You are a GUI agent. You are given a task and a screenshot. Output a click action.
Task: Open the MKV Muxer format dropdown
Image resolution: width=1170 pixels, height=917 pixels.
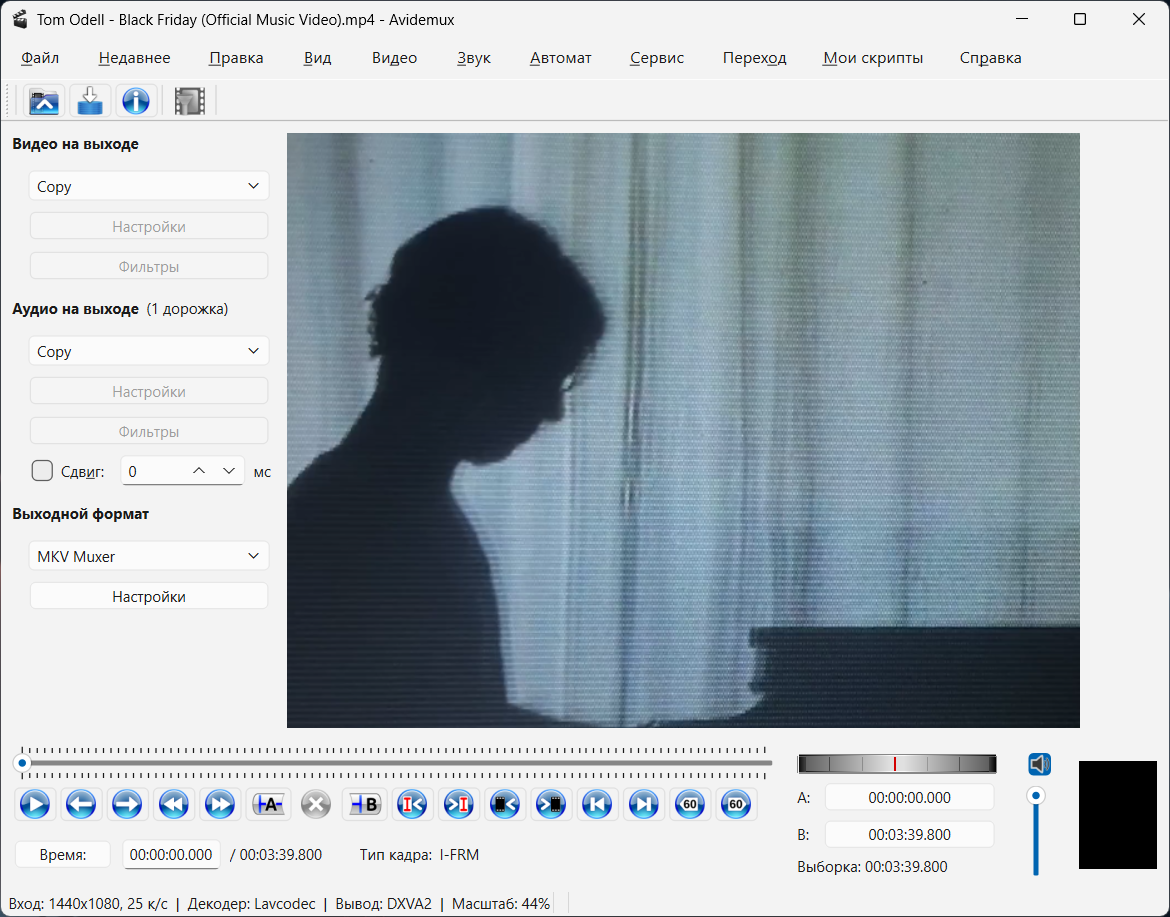149,556
